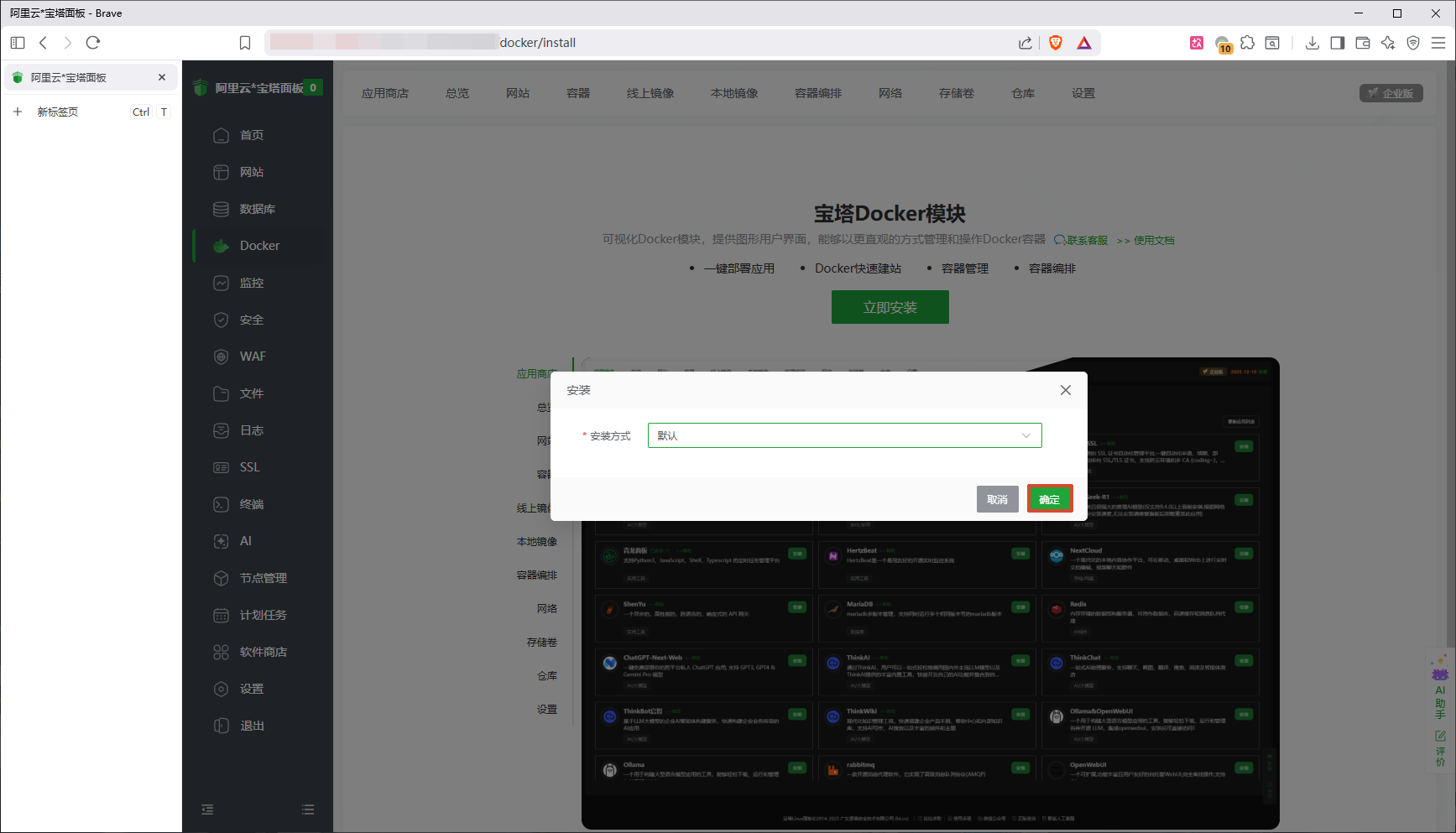Image resolution: width=1456 pixels, height=833 pixels.
Task: Open the browser extensions puzzle icon
Action: coord(1248,43)
